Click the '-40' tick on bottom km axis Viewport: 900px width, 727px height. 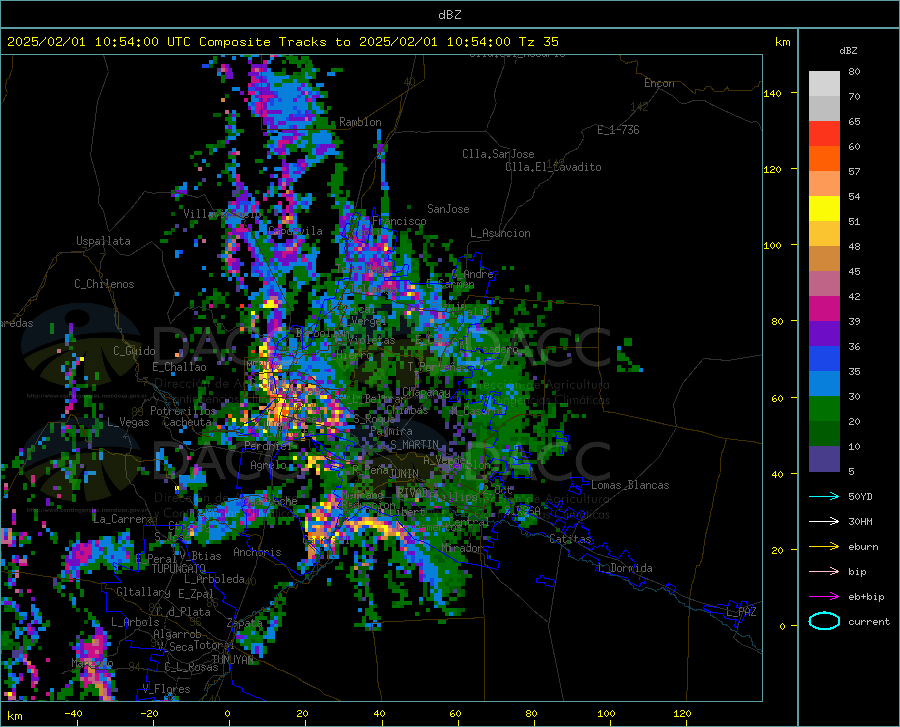[x=73, y=714]
